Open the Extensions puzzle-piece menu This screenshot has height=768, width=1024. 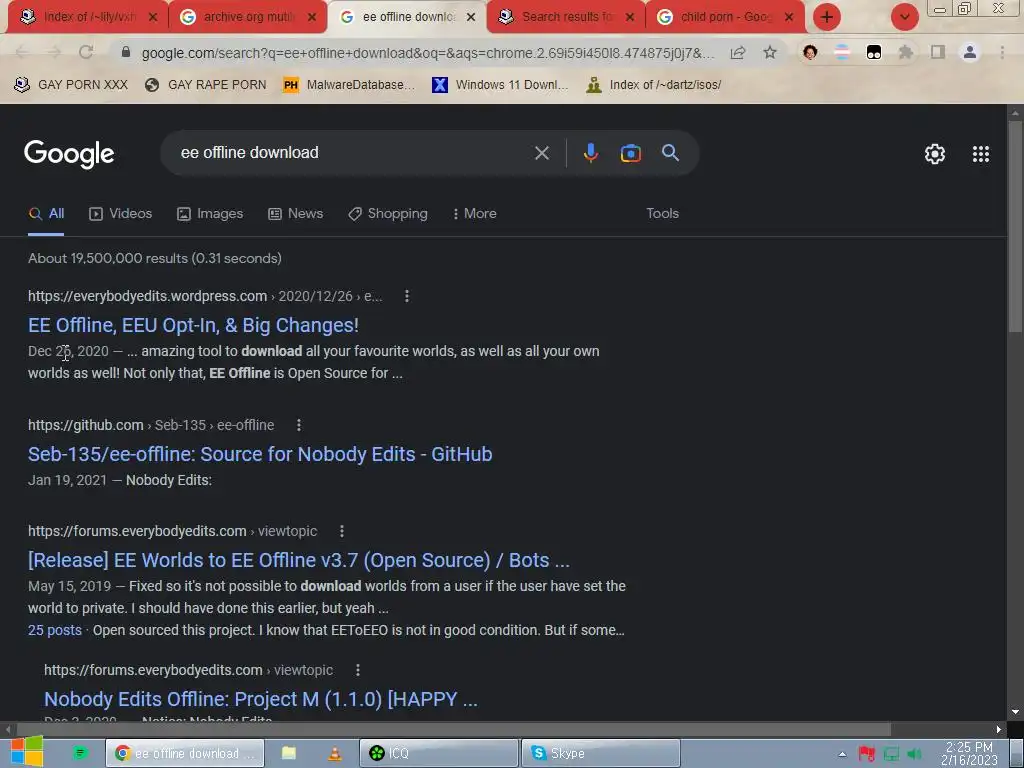pyautogui.click(x=906, y=52)
